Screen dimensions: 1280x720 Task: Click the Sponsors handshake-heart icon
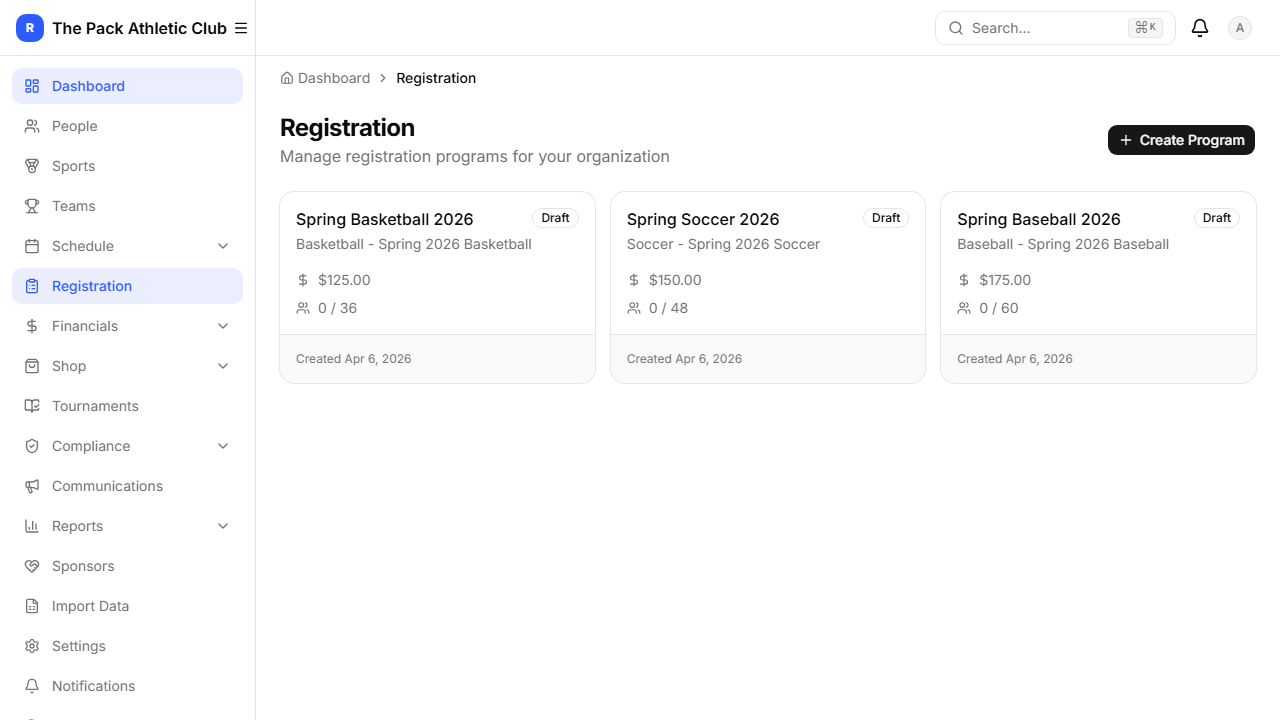click(x=32, y=566)
